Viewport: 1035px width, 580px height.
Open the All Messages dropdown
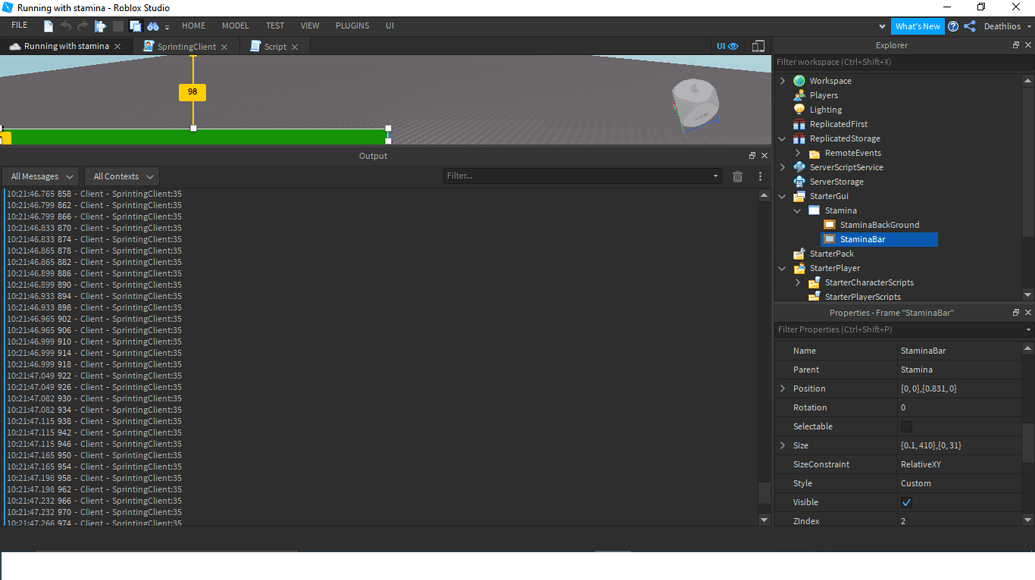(x=40, y=175)
